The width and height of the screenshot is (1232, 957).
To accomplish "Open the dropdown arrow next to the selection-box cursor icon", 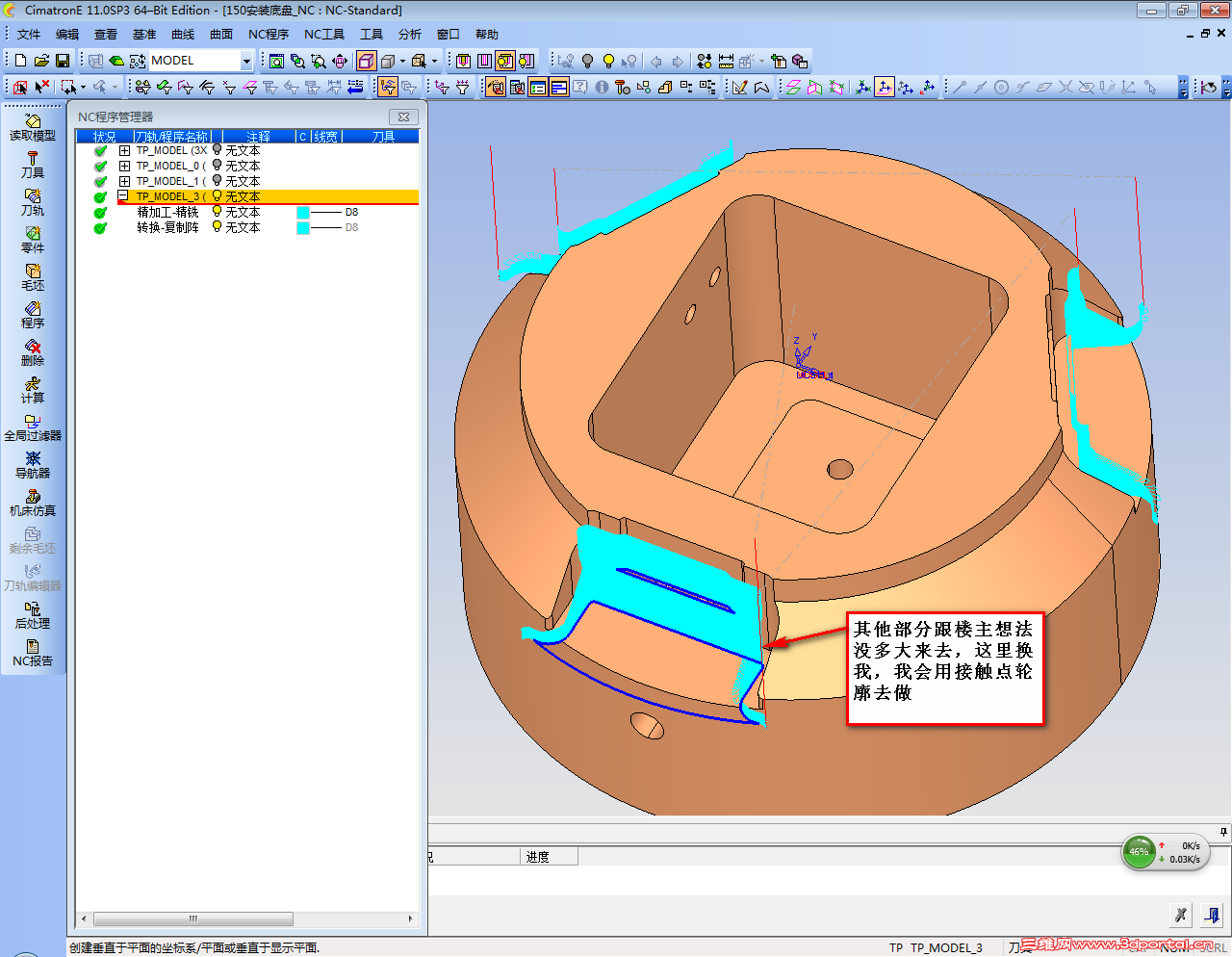I will coord(83,87).
